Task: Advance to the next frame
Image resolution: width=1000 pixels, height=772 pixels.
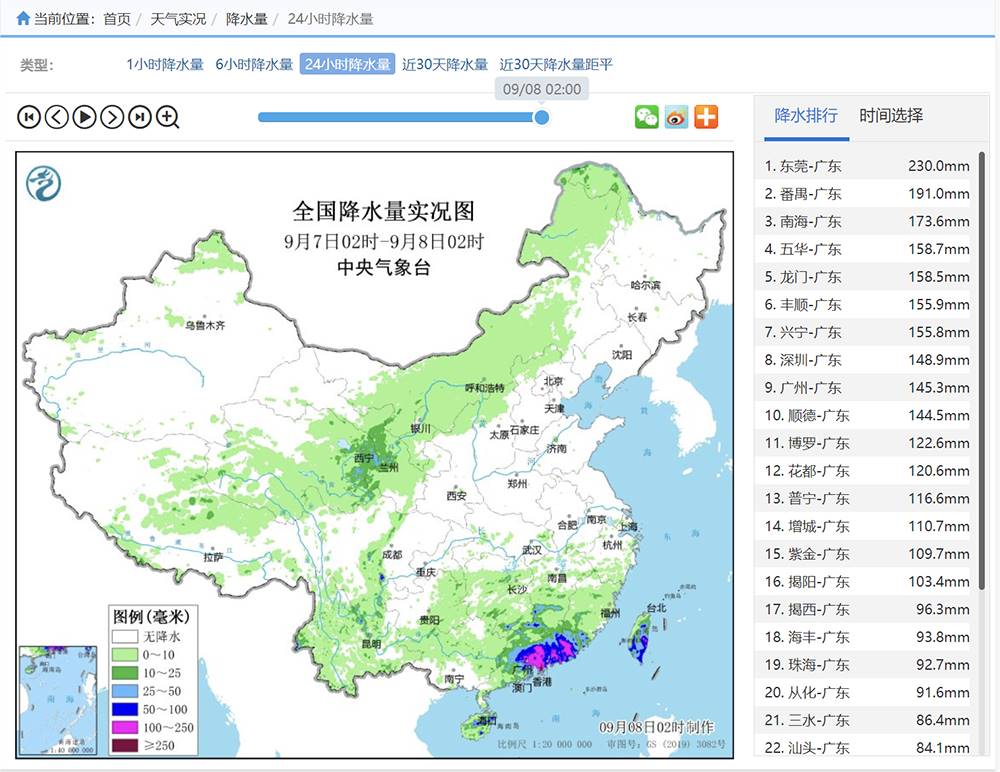Action: [112, 117]
